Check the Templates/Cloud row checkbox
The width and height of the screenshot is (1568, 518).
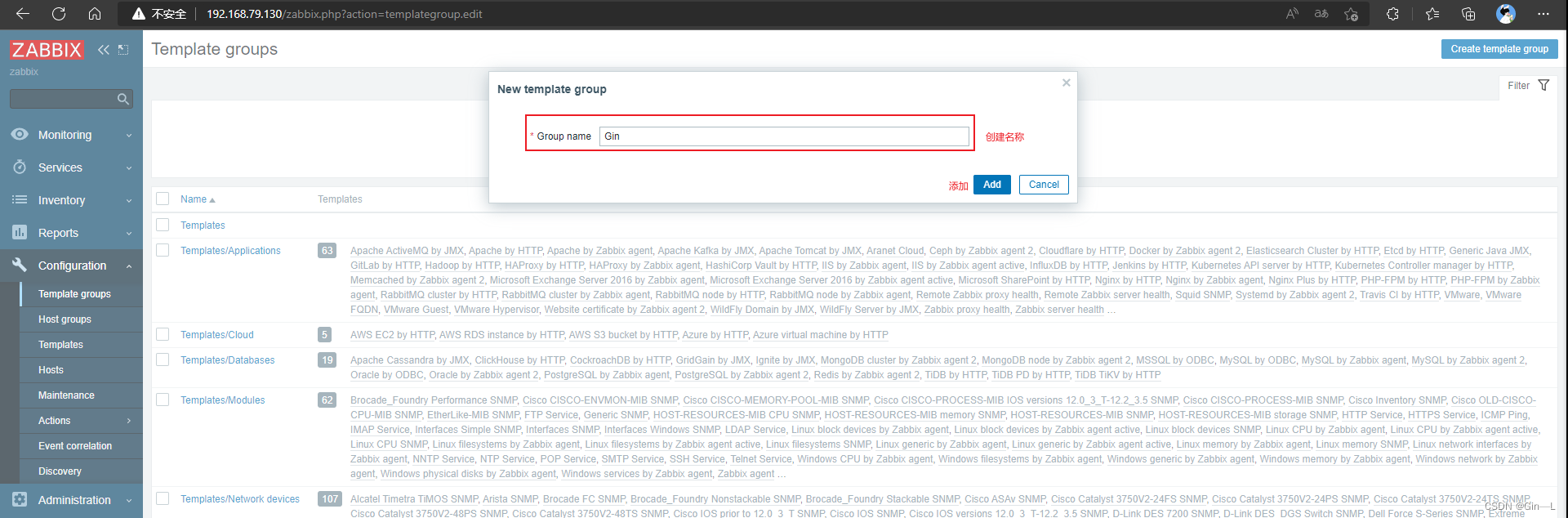click(163, 334)
